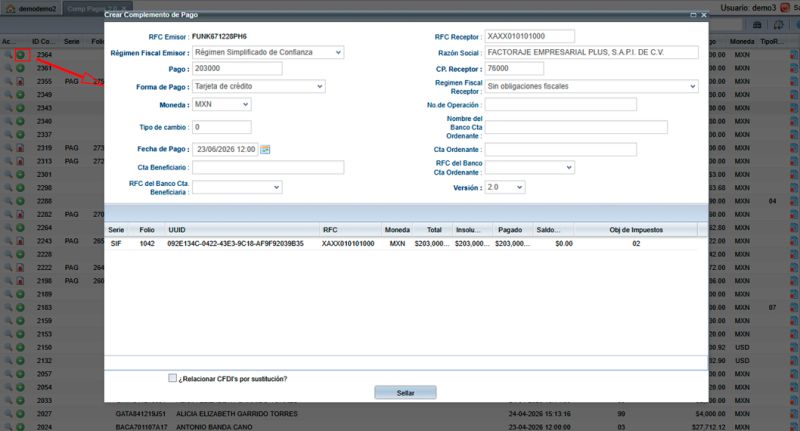The image size is (800, 431).
Task: Click the magnifier icon in row 2027
Action: (9, 414)
